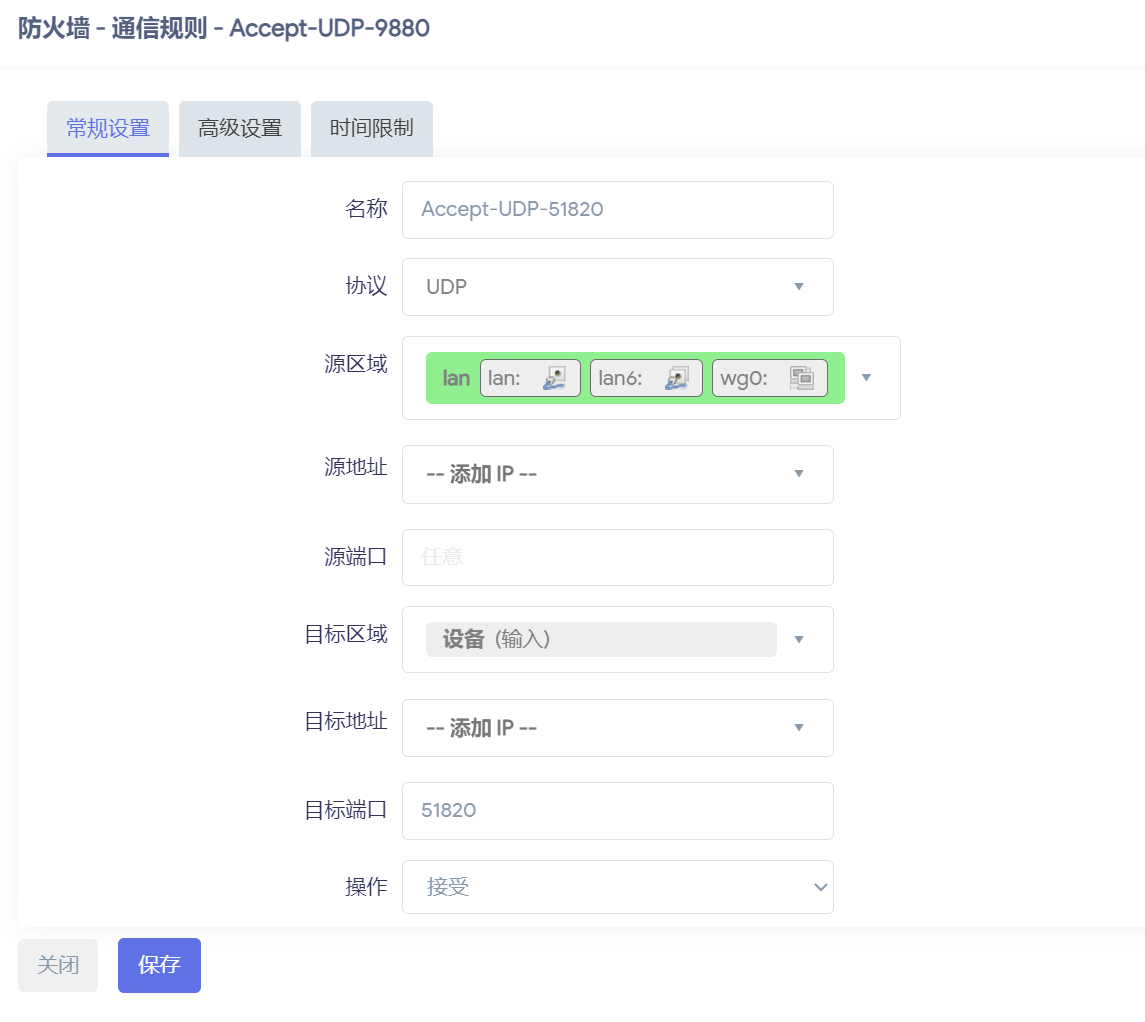Open the 时间限制 tab
The image size is (1145, 1022).
(371, 129)
